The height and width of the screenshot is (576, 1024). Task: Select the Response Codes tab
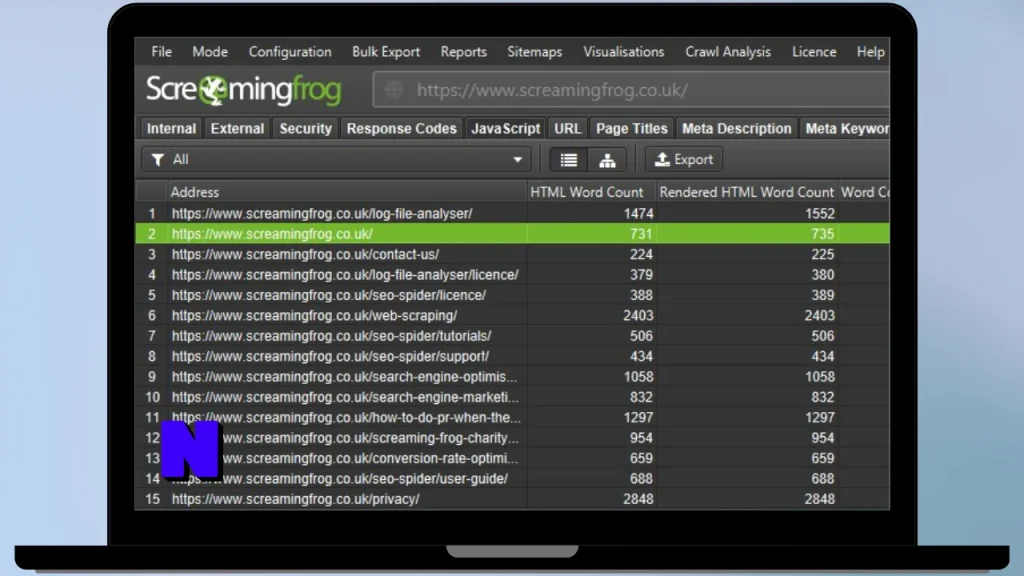(401, 129)
